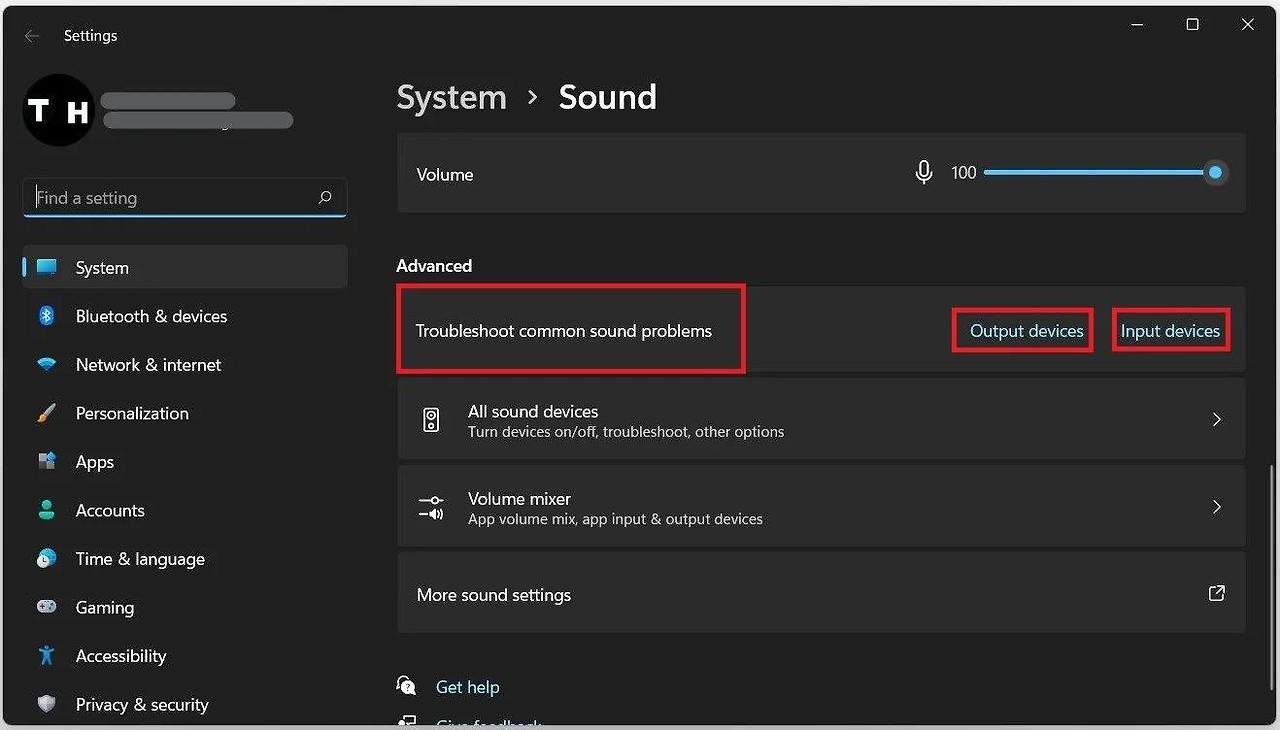Viewport: 1280px width, 730px height.
Task: Click the All sound devices speaker icon
Action: tap(431, 420)
